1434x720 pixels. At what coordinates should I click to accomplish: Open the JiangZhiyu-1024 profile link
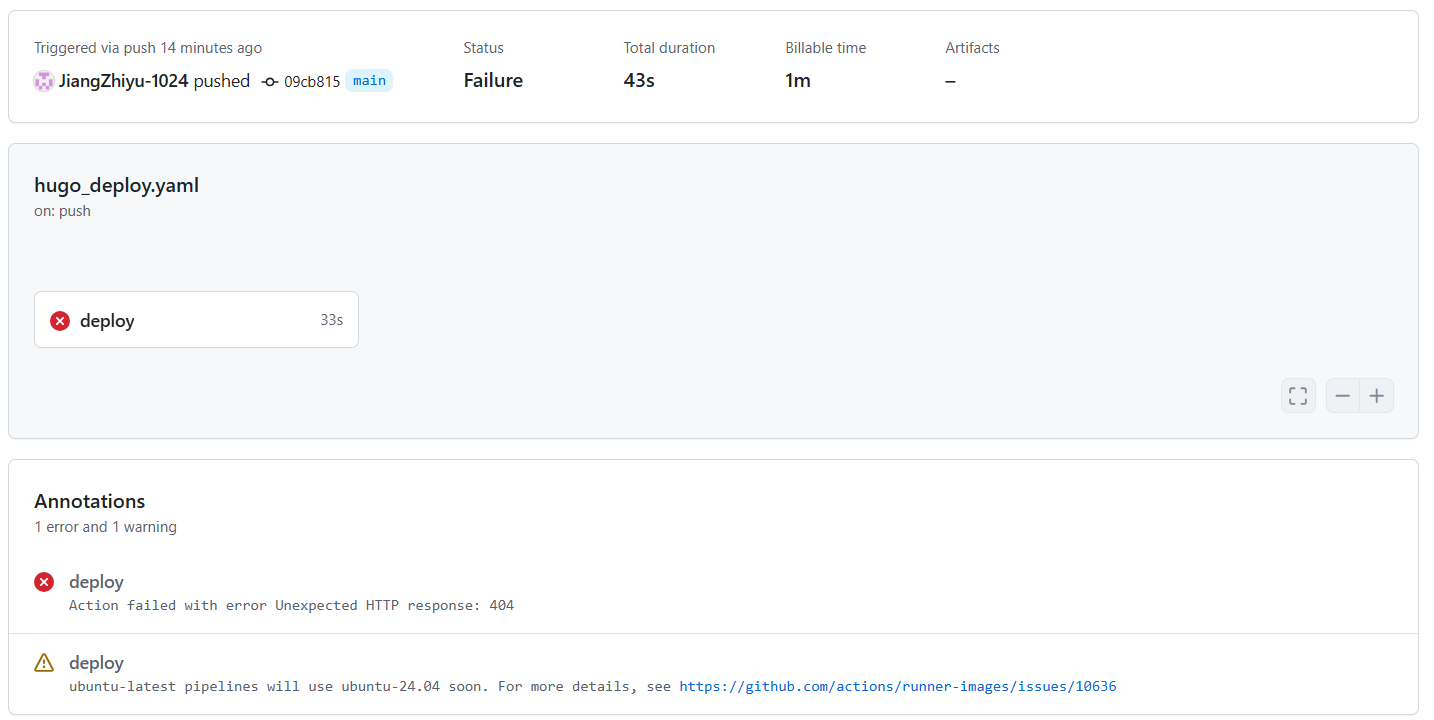pyautogui.click(x=123, y=82)
